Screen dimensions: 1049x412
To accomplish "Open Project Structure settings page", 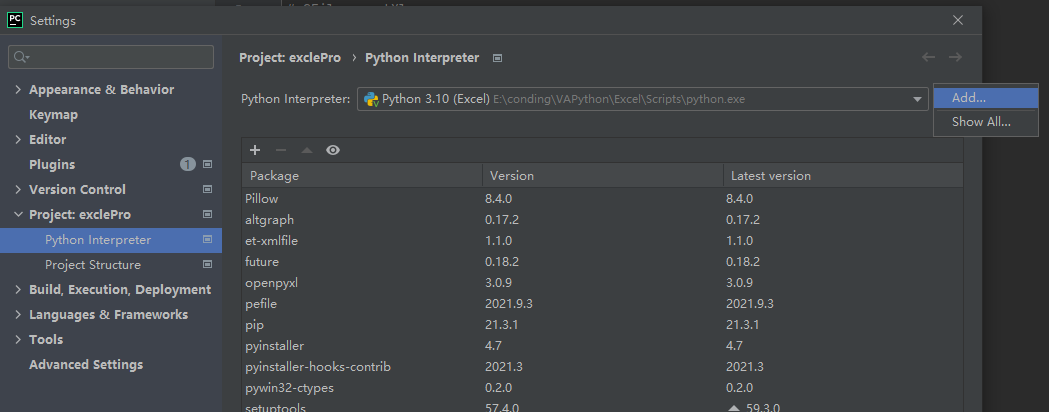I will [x=93, y=265].
